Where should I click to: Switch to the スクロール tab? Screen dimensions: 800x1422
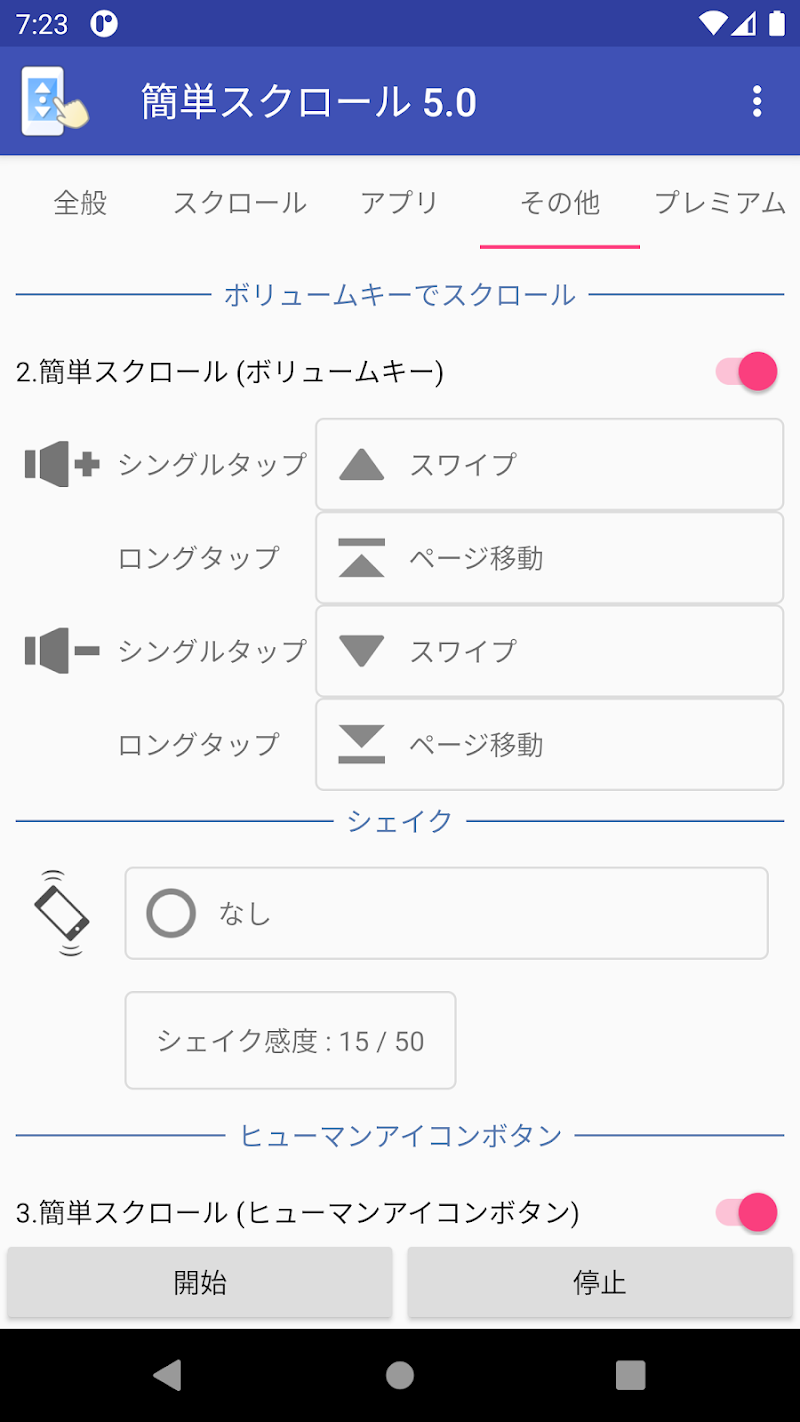pos(240,203)
